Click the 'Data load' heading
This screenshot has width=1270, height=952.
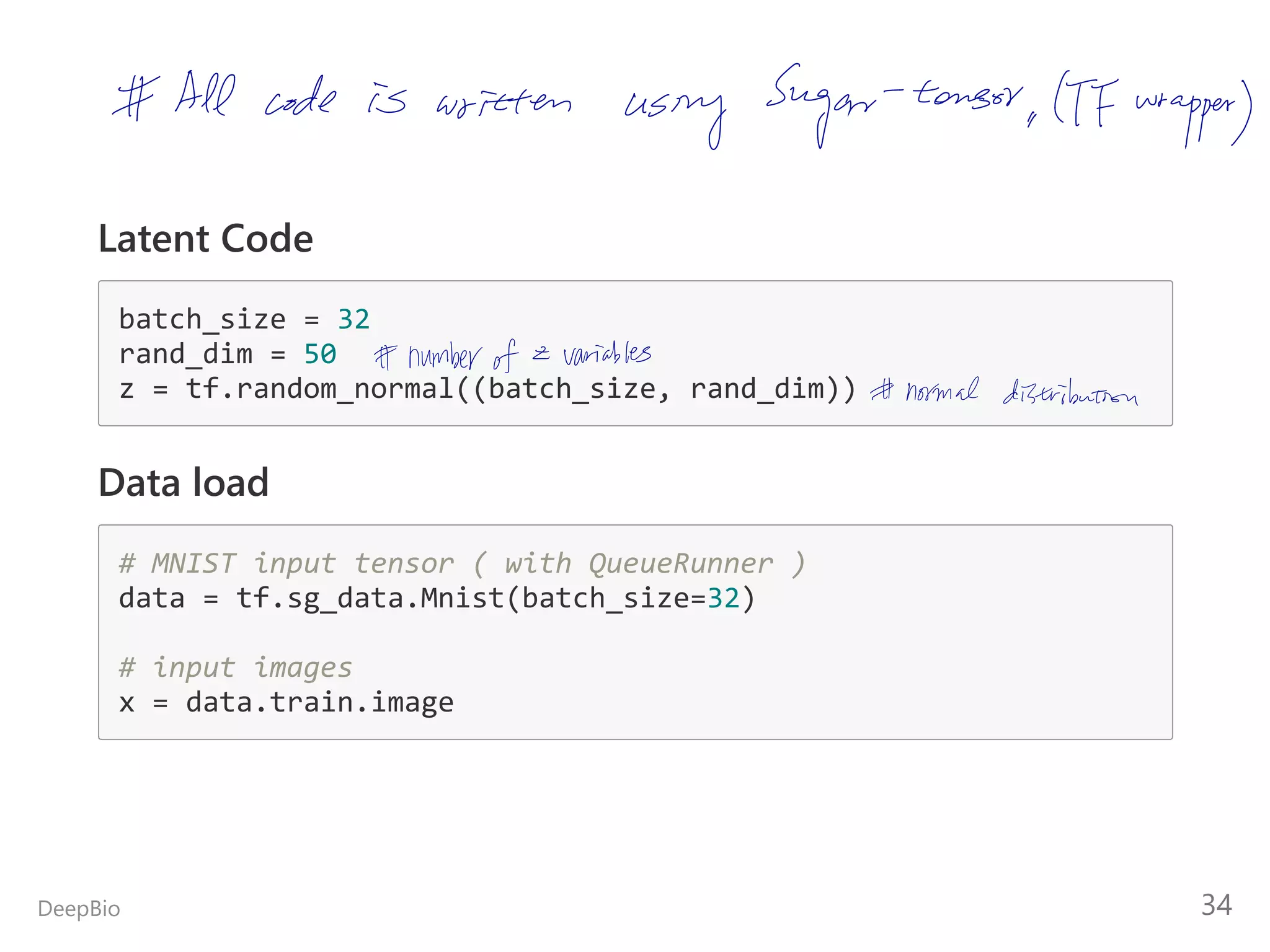[184, 482]
